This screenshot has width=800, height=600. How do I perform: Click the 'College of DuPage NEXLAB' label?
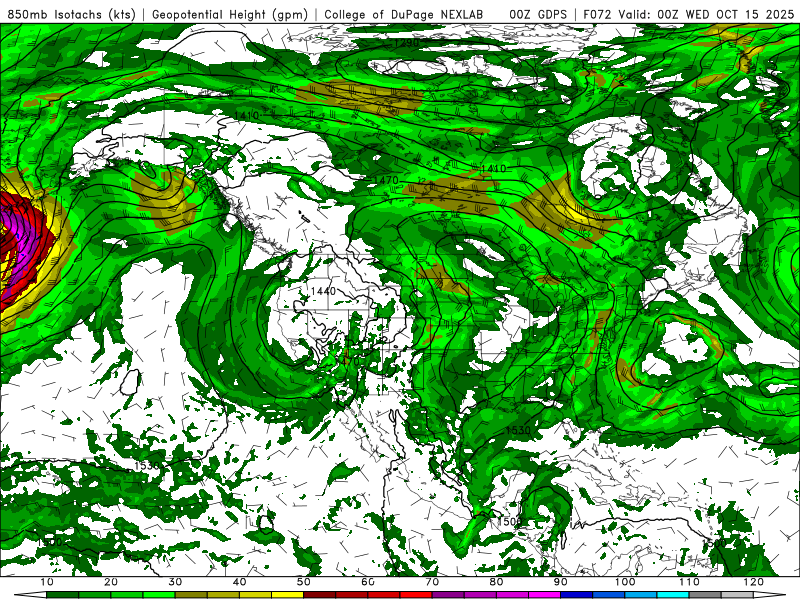click(x=404, y=14)
